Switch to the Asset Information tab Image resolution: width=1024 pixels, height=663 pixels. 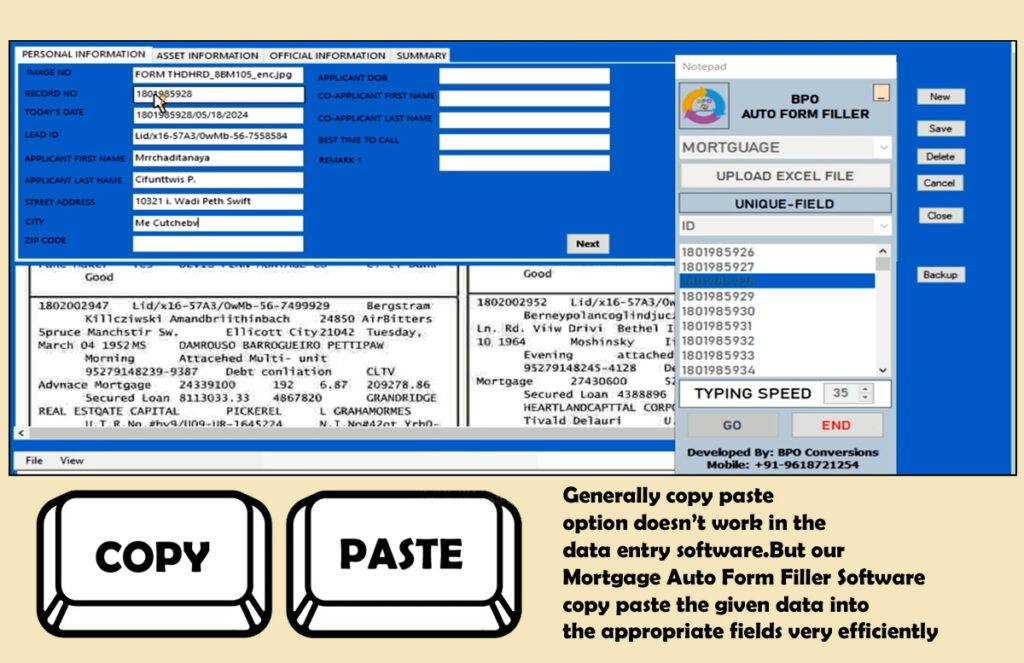tap(207, 55)
